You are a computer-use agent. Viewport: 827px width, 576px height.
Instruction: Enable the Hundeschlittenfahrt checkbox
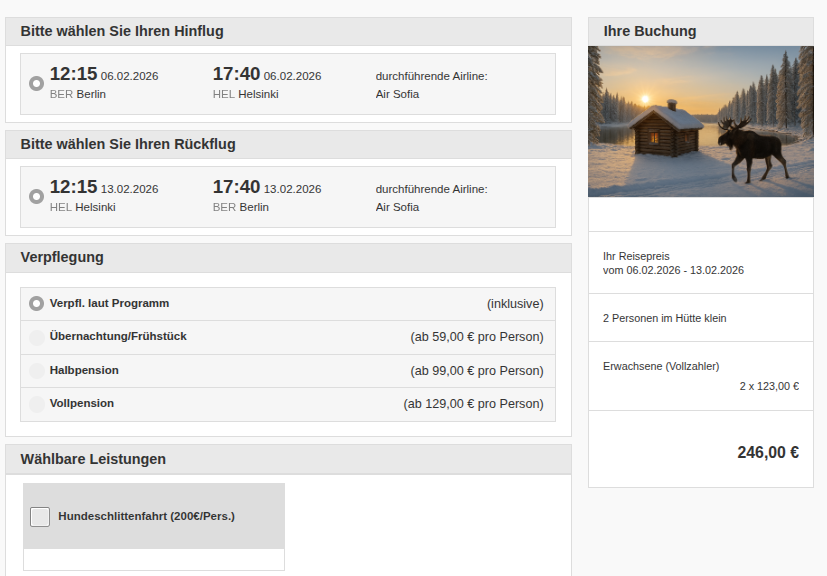[40, 516]
